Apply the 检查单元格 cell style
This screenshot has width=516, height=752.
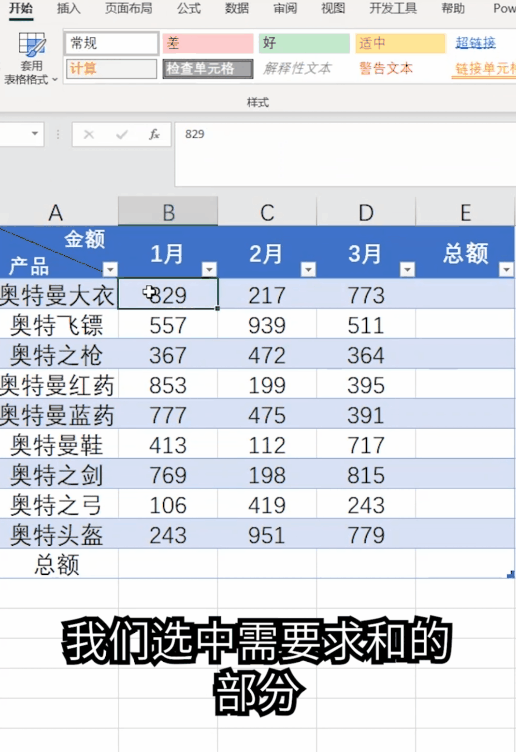point(208,68)
